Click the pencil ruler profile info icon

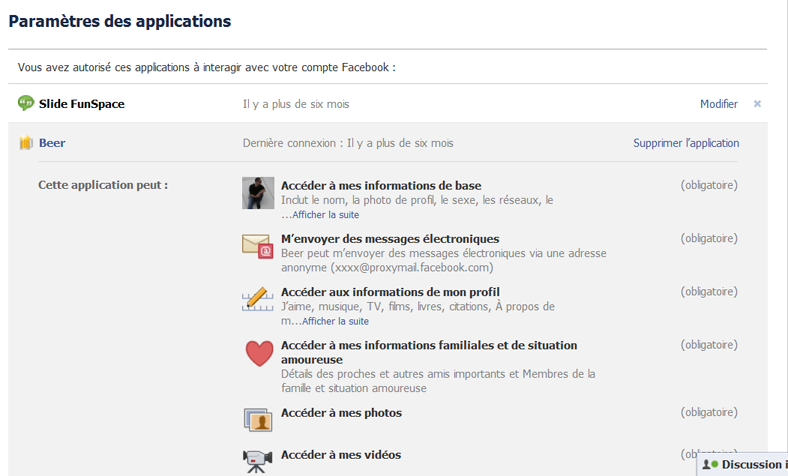257,299
